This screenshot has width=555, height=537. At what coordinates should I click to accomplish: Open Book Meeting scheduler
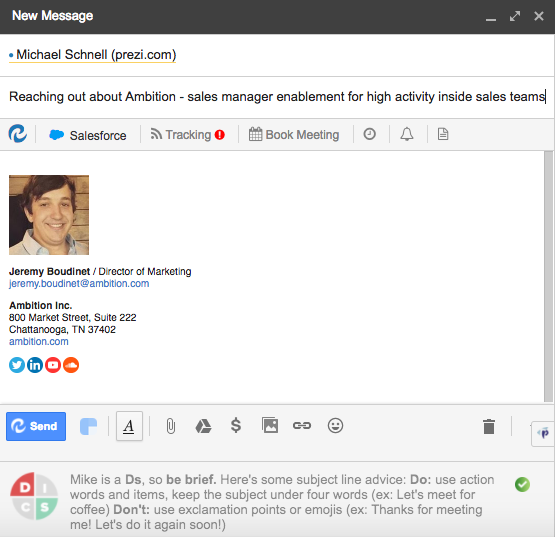pyautogui.click(x=294, y=135)
